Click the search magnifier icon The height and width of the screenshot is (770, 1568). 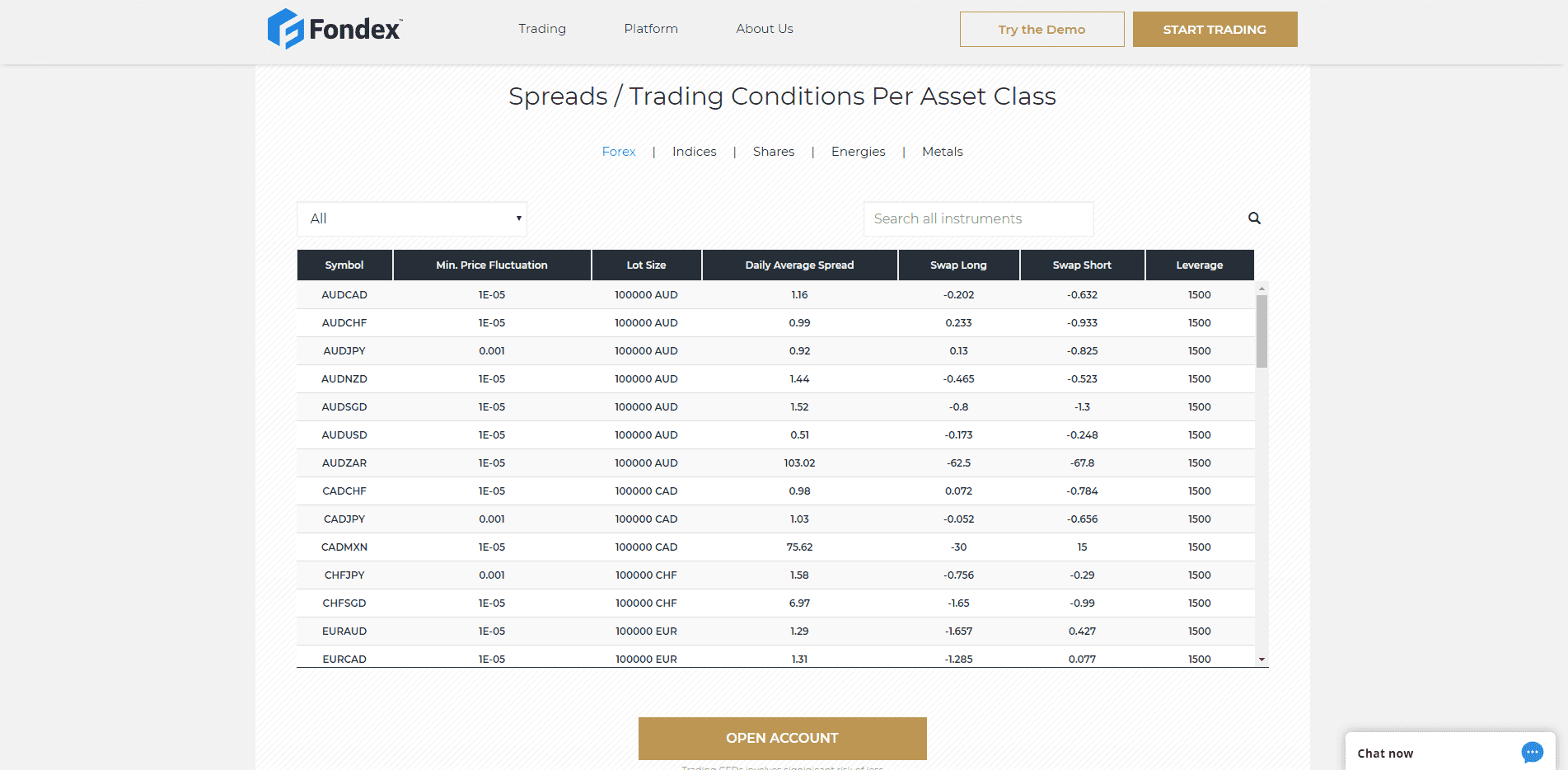pyautogui.click(x=1253, y=218)
